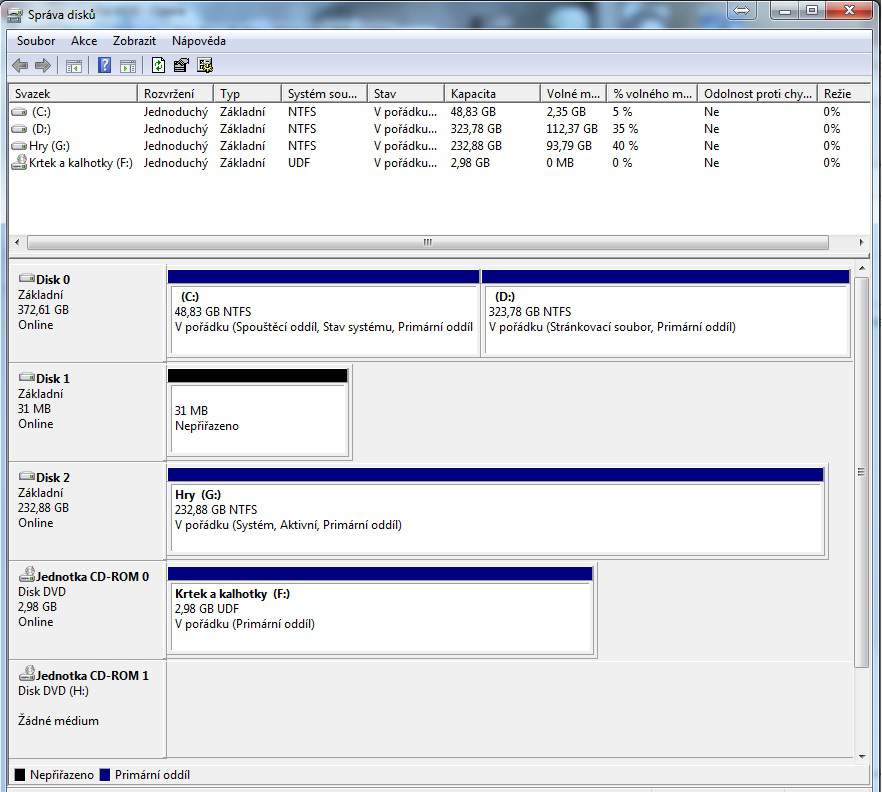The width and height of the screenshot is (882, 792).
Task: Open the Nápověda menu
Action: 198,41
